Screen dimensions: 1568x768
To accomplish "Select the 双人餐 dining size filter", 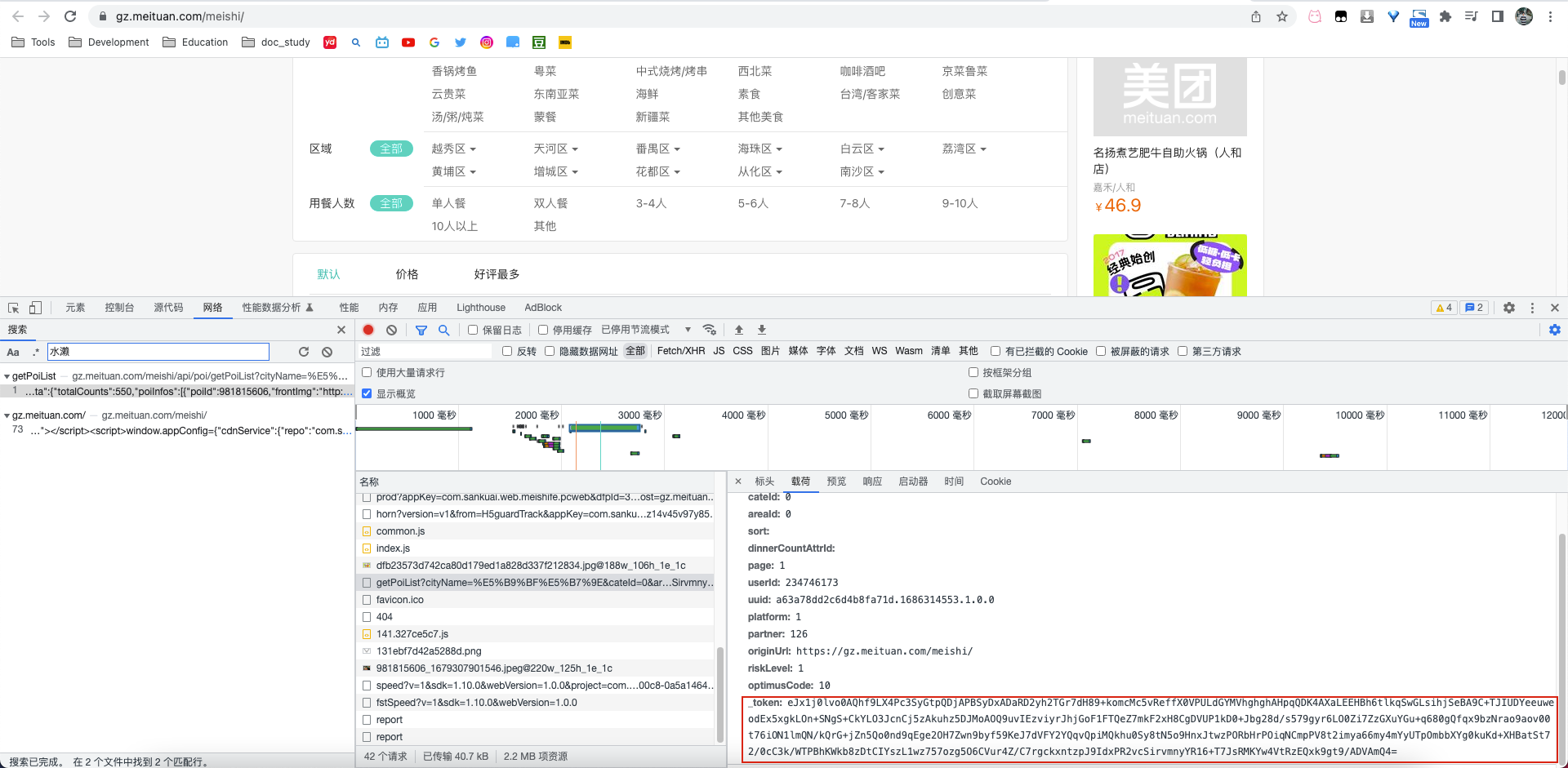I will click(x=550, y=203).
